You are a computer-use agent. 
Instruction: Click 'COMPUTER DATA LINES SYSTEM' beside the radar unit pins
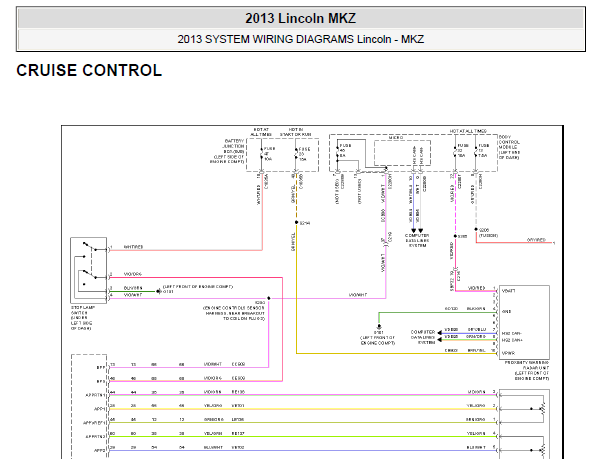[423, 337]
